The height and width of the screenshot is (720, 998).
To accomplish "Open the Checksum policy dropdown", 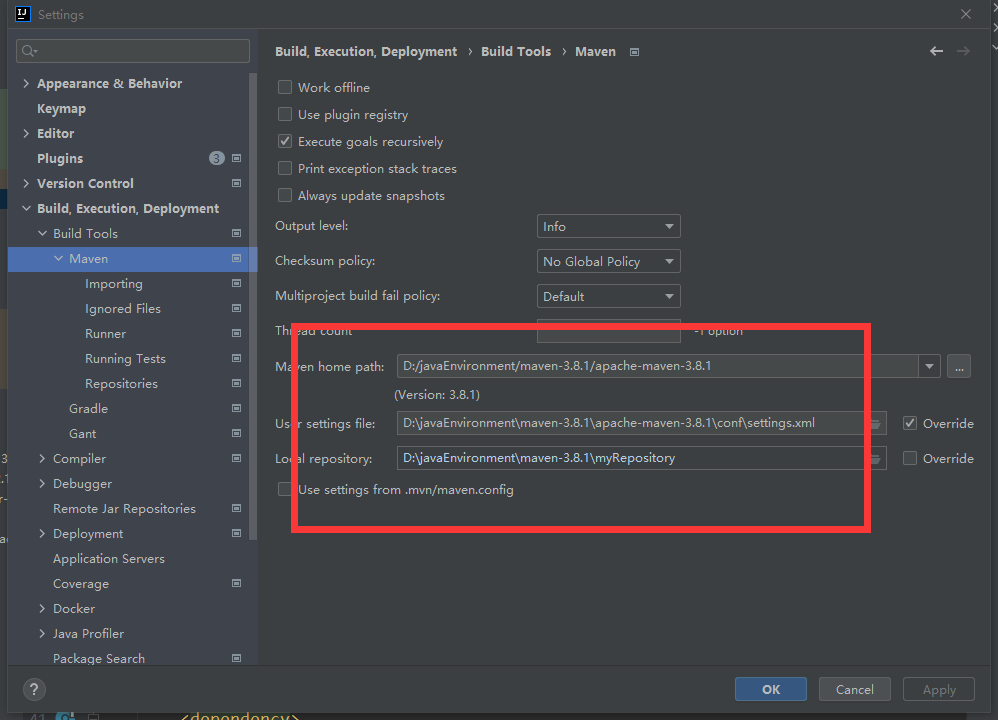I will 608,262.
